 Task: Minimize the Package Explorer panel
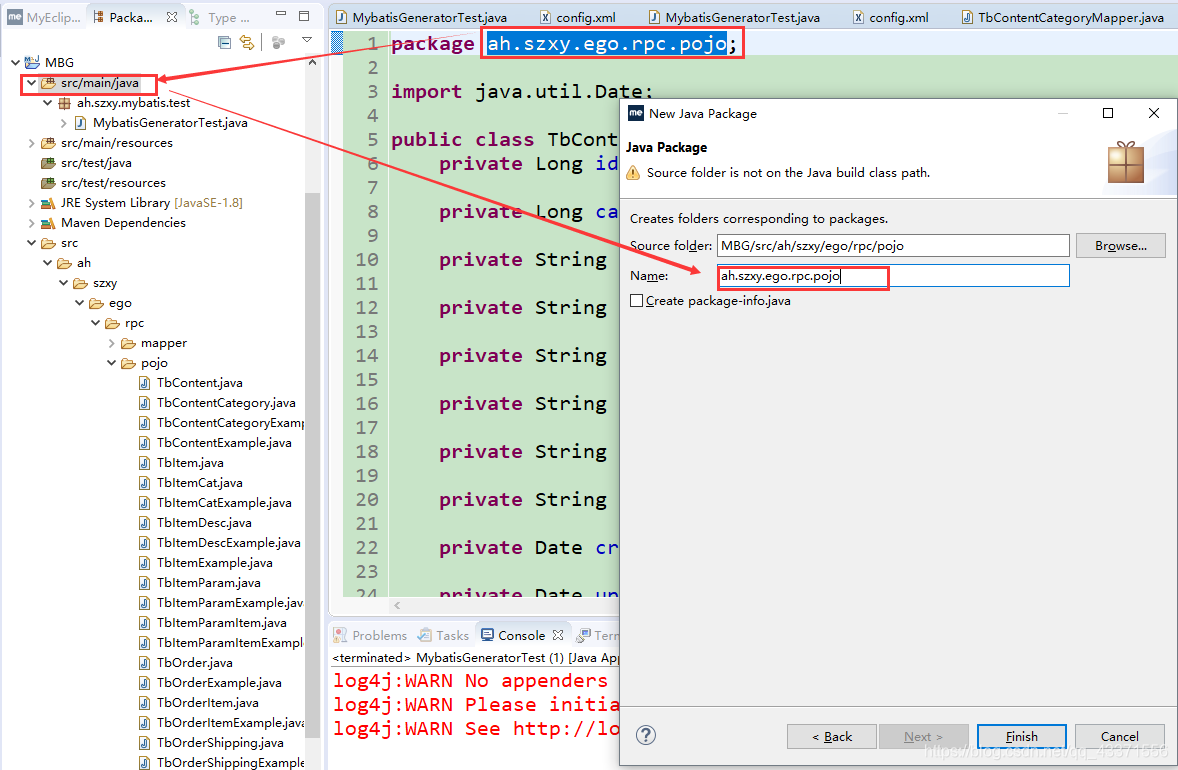pyautogui.click(x=281, y=14)
